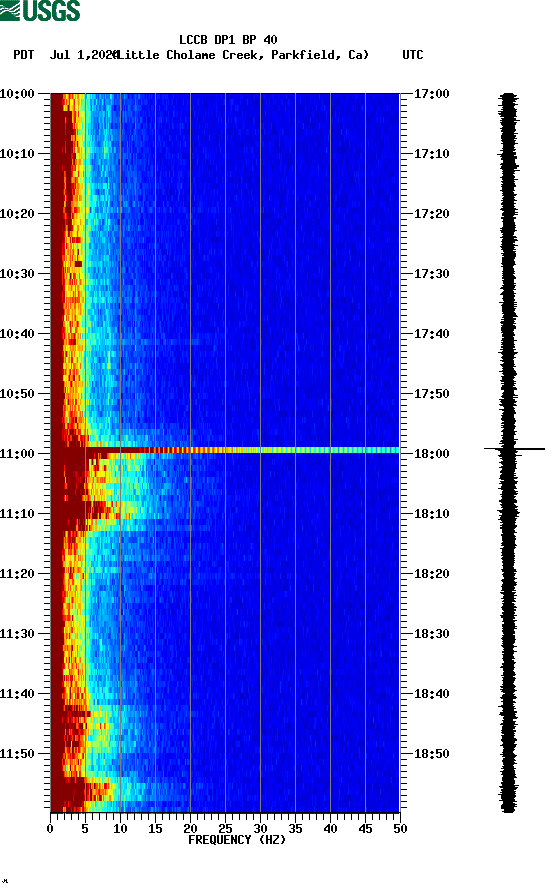Click the '45' frequency axis label
The width and height of the screenshot is (552, 892).
coord(365,829)
